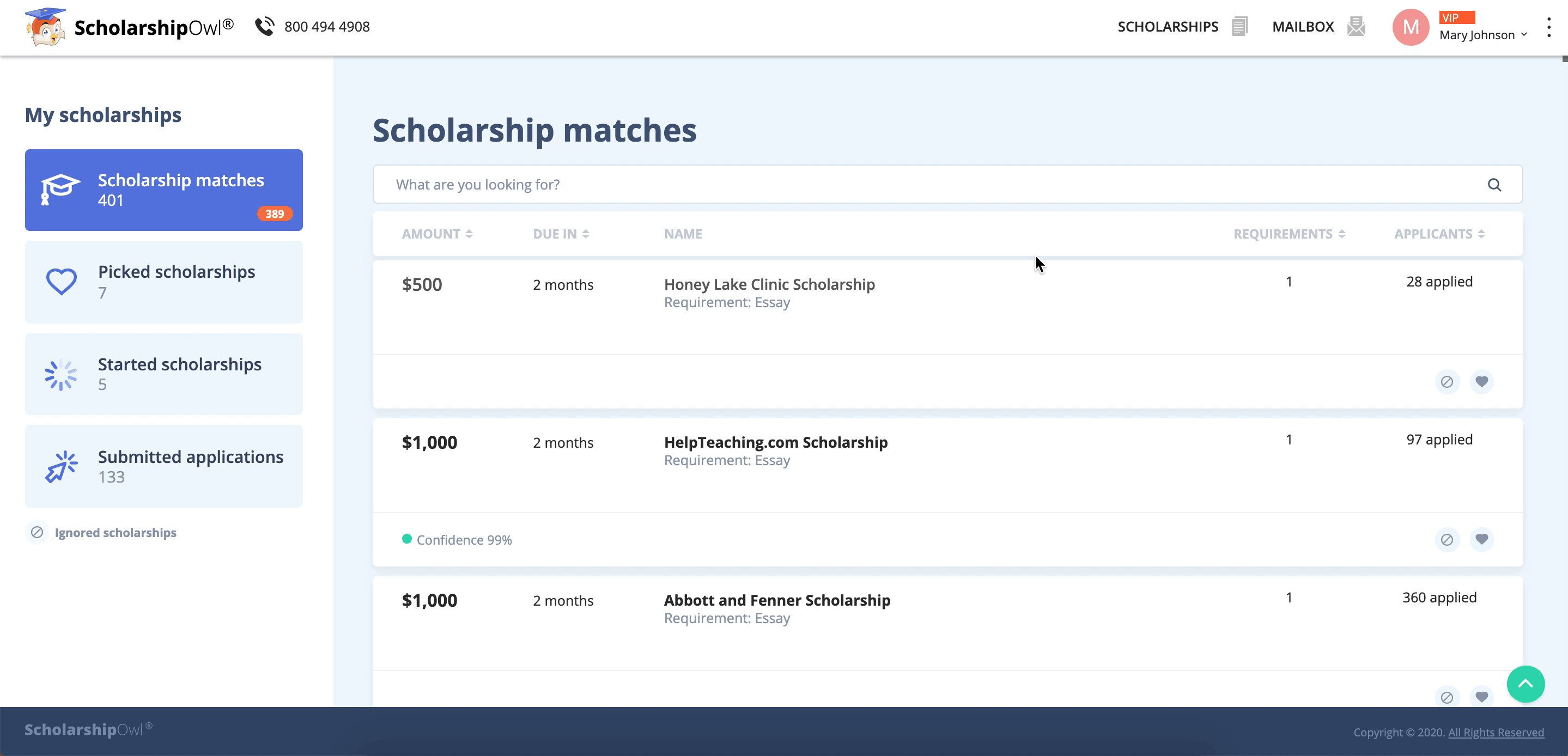1568x756 pixels.
Task: Open the SCHOLARSHIPS menu item
Action: click(x=1167, y=26)
